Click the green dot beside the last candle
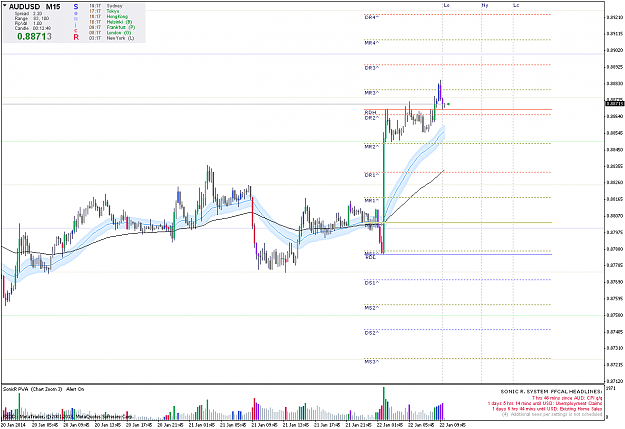625x429 pixels. [x=448, y=104]
